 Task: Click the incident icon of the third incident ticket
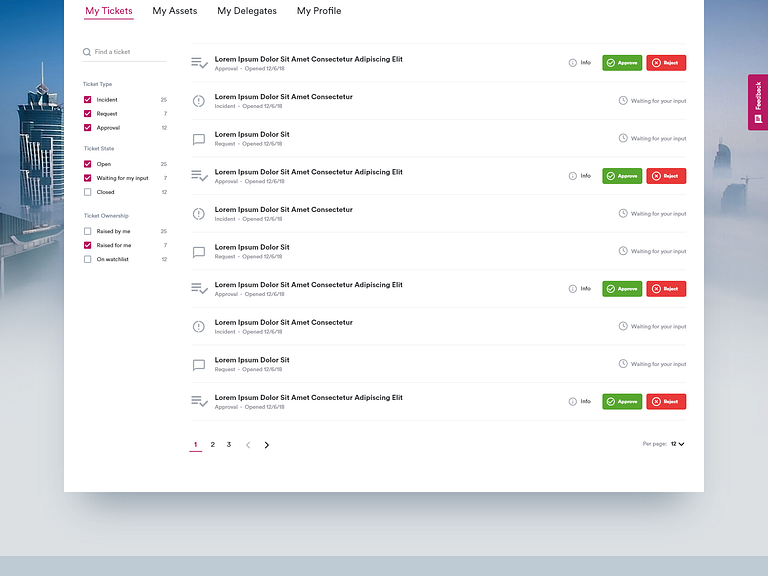coord(198,327)
